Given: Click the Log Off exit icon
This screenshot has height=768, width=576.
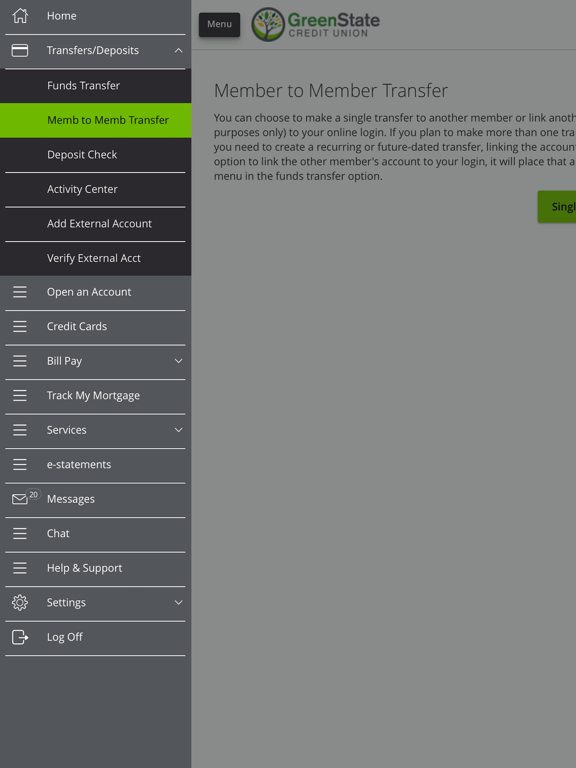Looking at the screenshot, I should click(x=20, y=637).
